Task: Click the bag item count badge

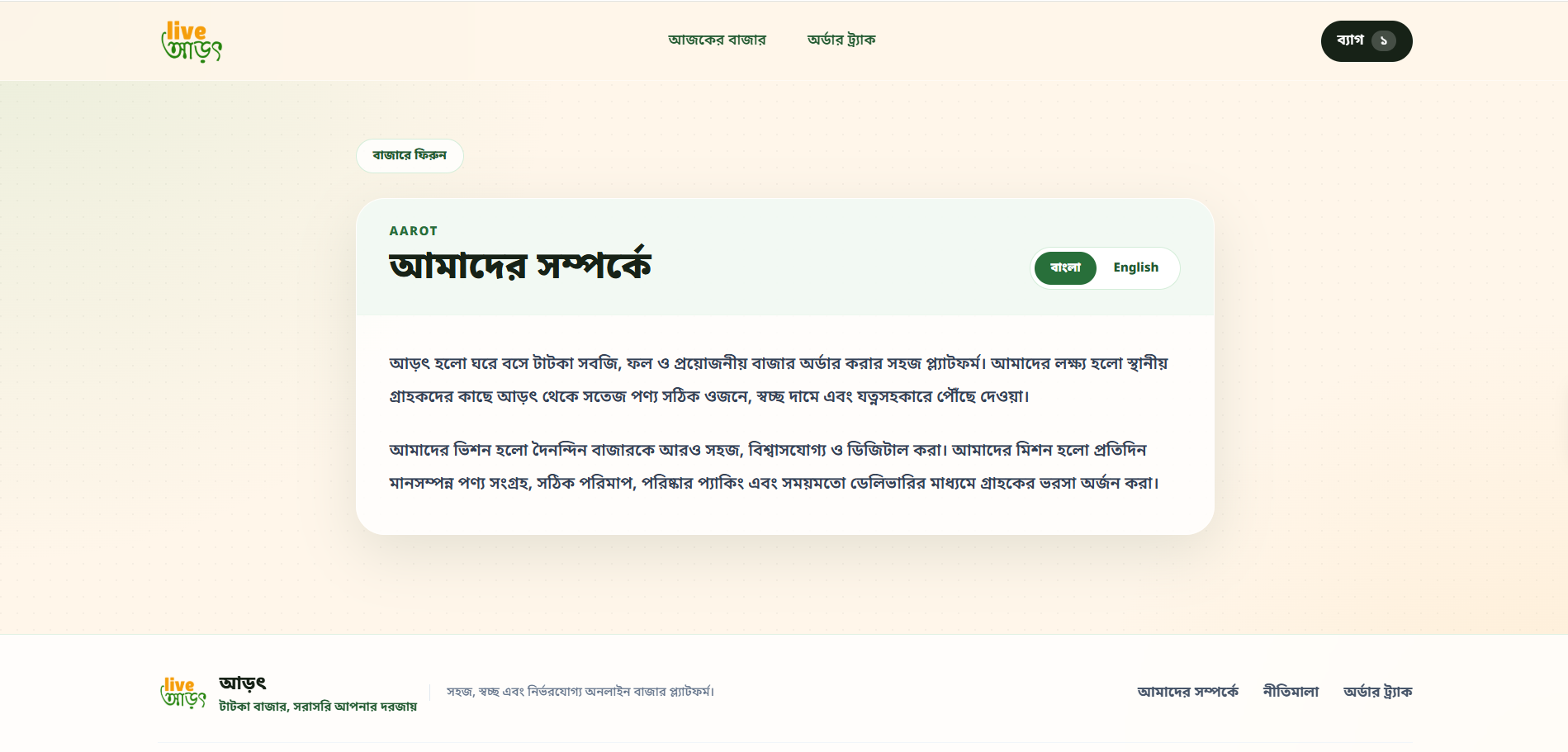Action: 1383,41
